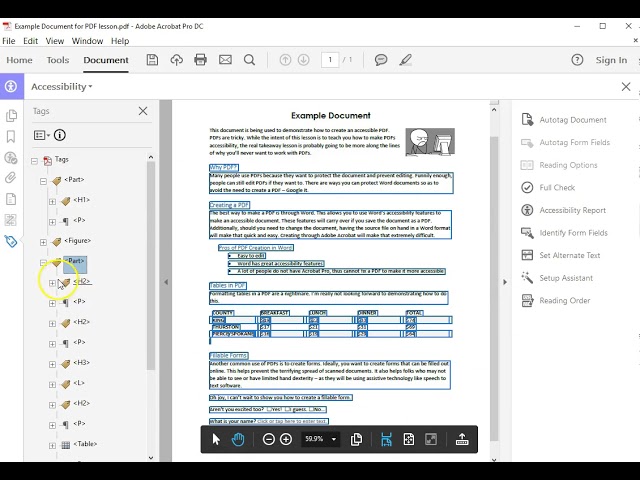
Task: Select the Hand pan tool
Action: pyautogui.click(x=238, y=439)
